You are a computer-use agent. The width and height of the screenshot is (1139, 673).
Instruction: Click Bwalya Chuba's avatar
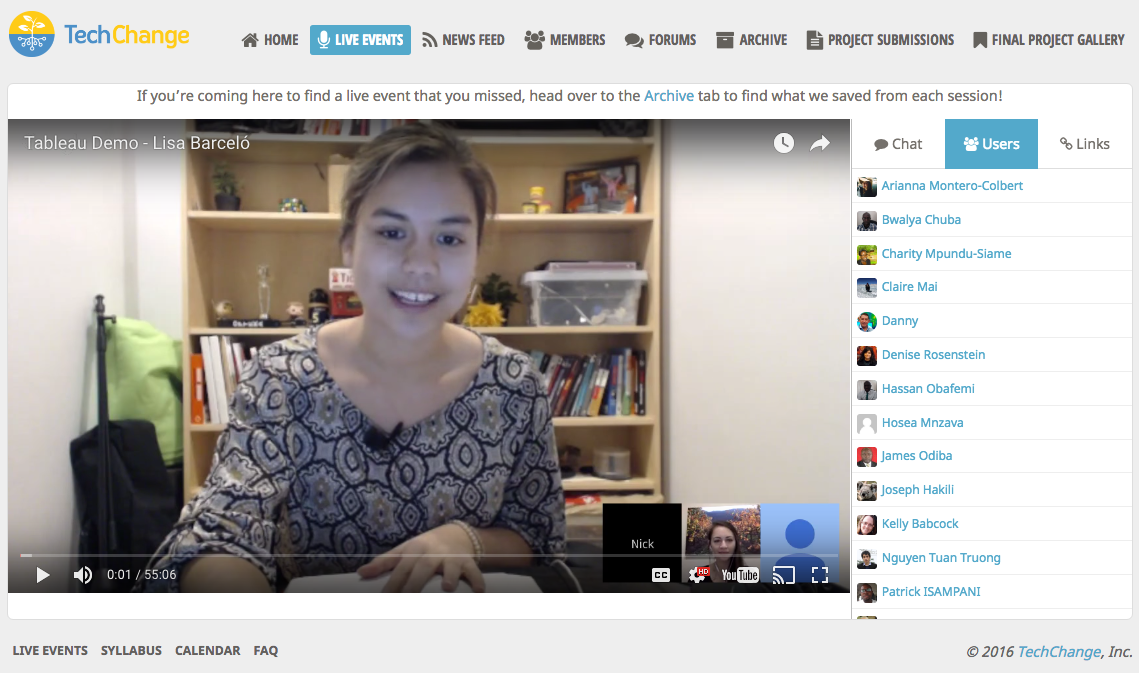coord(867,220)
